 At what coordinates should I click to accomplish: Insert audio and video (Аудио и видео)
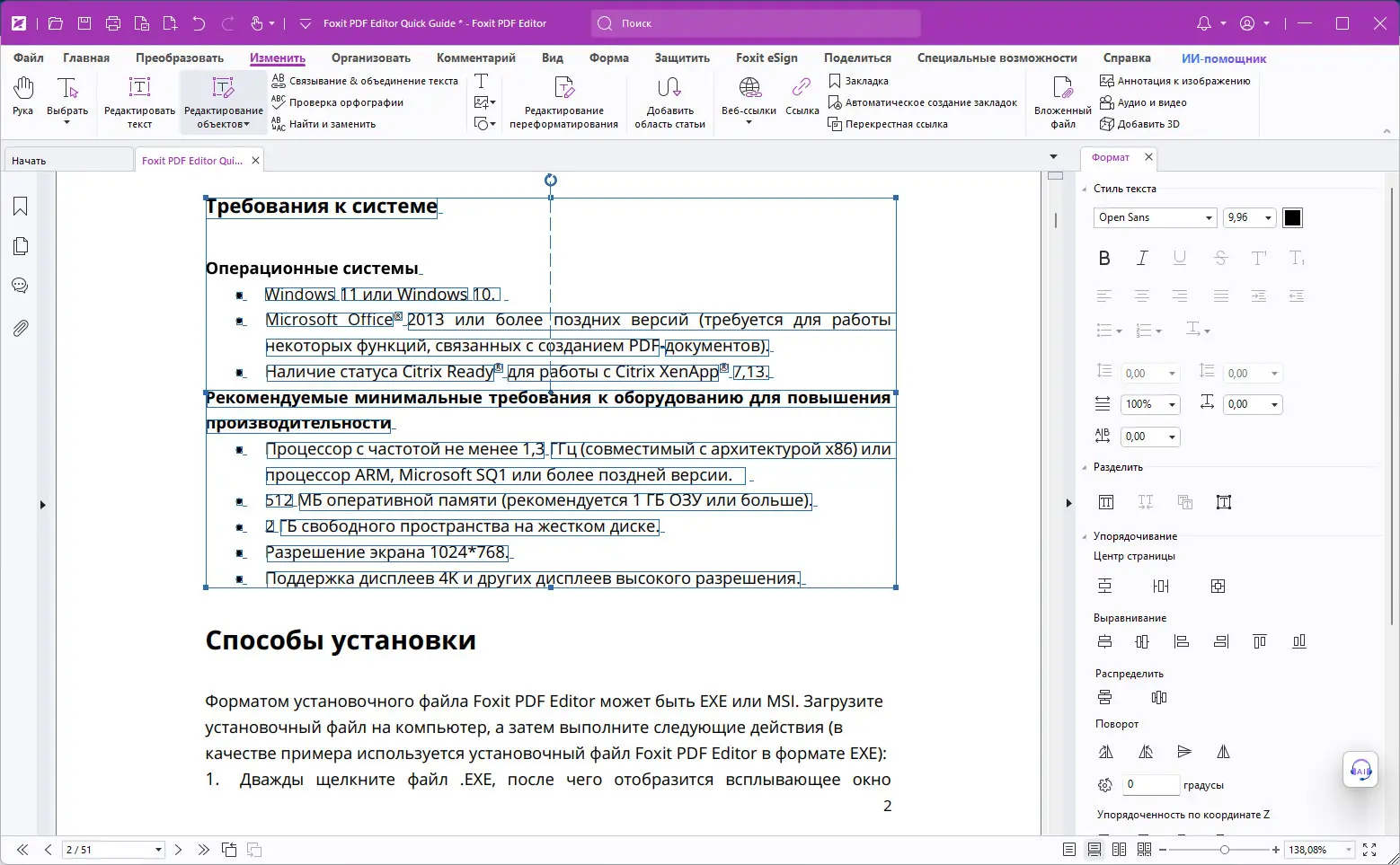[1144, 102]
